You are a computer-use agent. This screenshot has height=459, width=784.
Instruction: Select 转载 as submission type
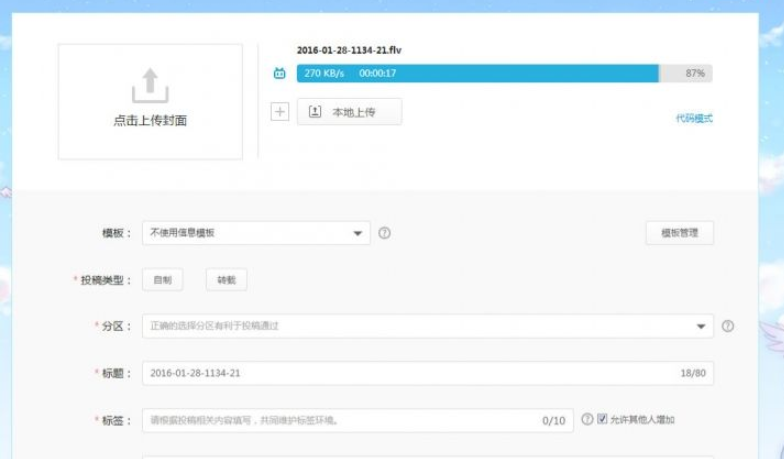(x=226, y=280)
